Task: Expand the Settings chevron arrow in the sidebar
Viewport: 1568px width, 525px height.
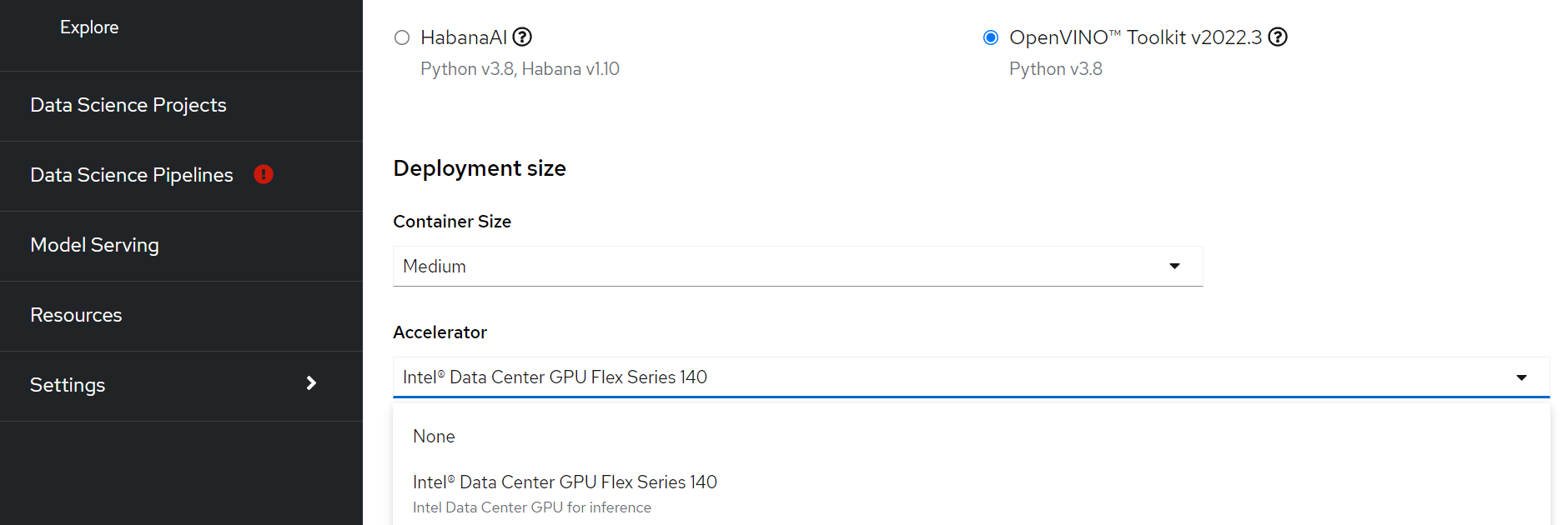Action: pos(311,383)
